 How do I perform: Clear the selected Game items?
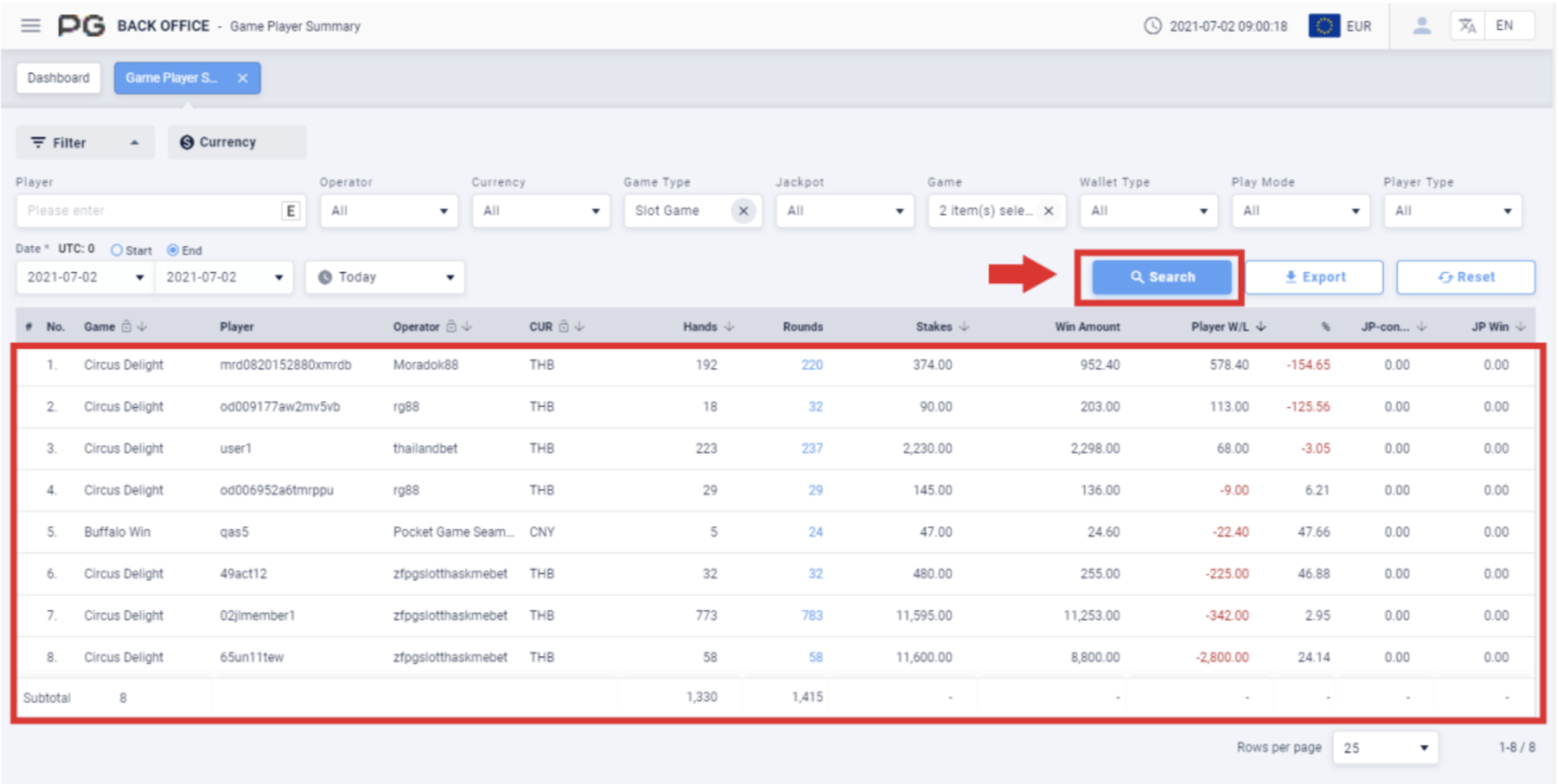[1049, 210]
